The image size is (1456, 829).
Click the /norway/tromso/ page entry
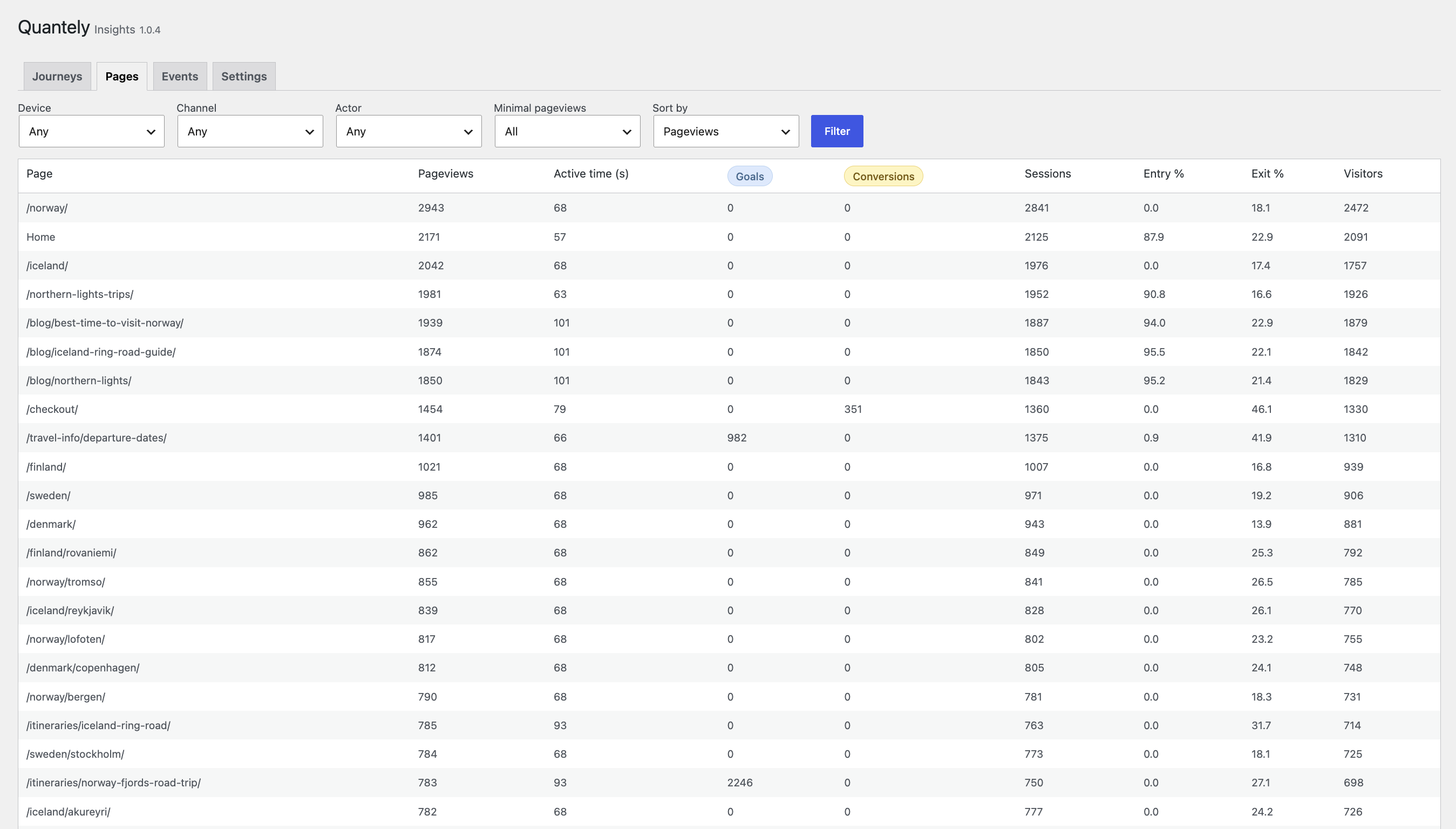(x=65, y=582)
